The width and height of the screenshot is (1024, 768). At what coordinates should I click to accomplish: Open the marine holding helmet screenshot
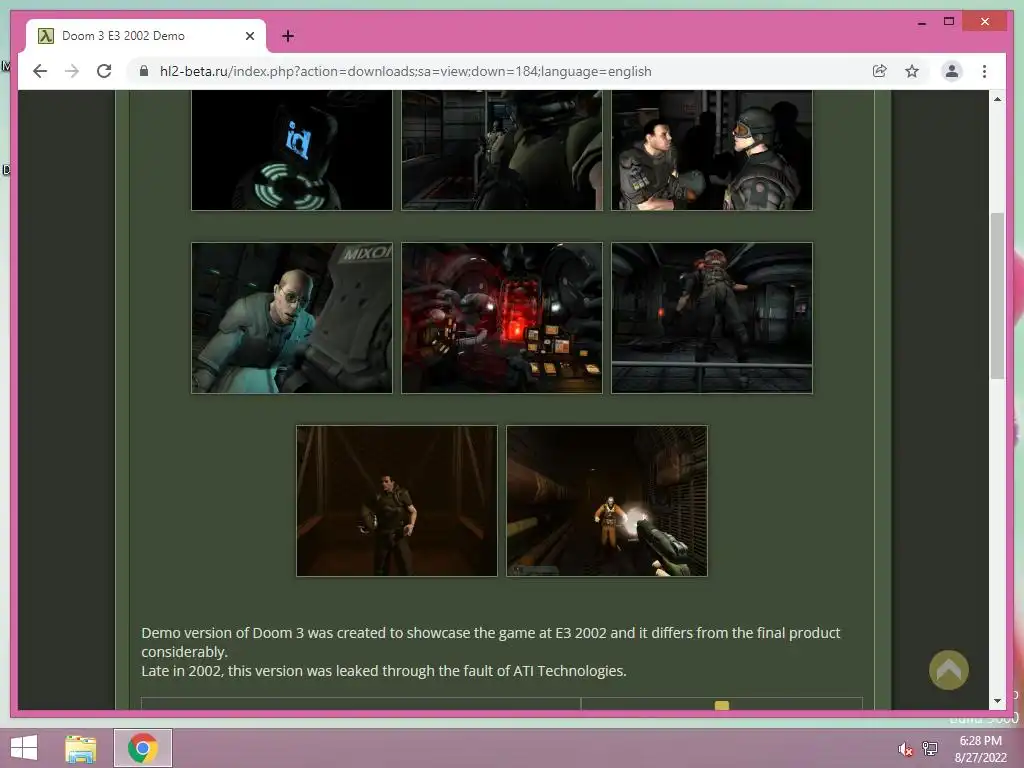click(x=397, y=501)
